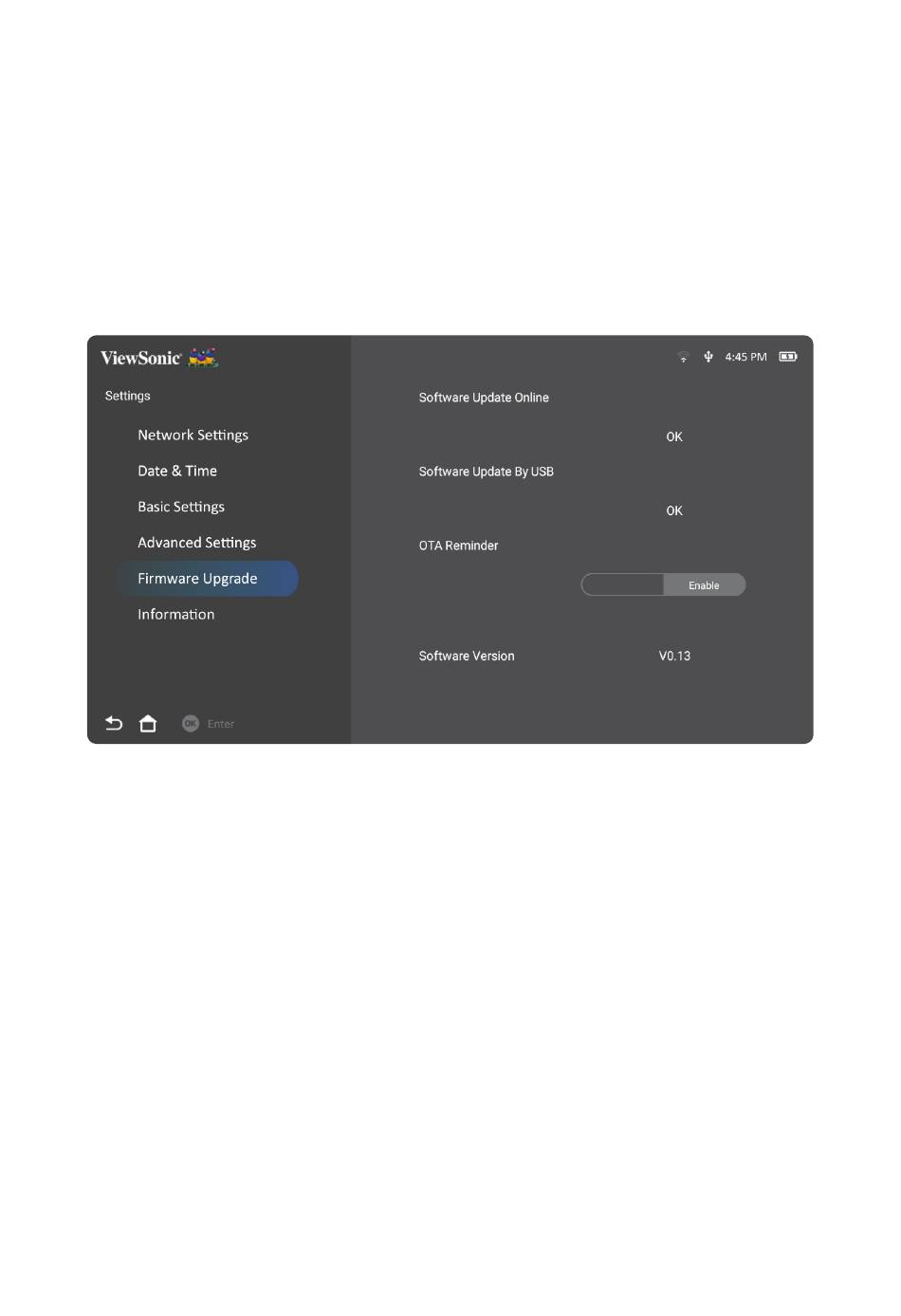
Task: Click the 4:45 PM clock
Action: 745,357
